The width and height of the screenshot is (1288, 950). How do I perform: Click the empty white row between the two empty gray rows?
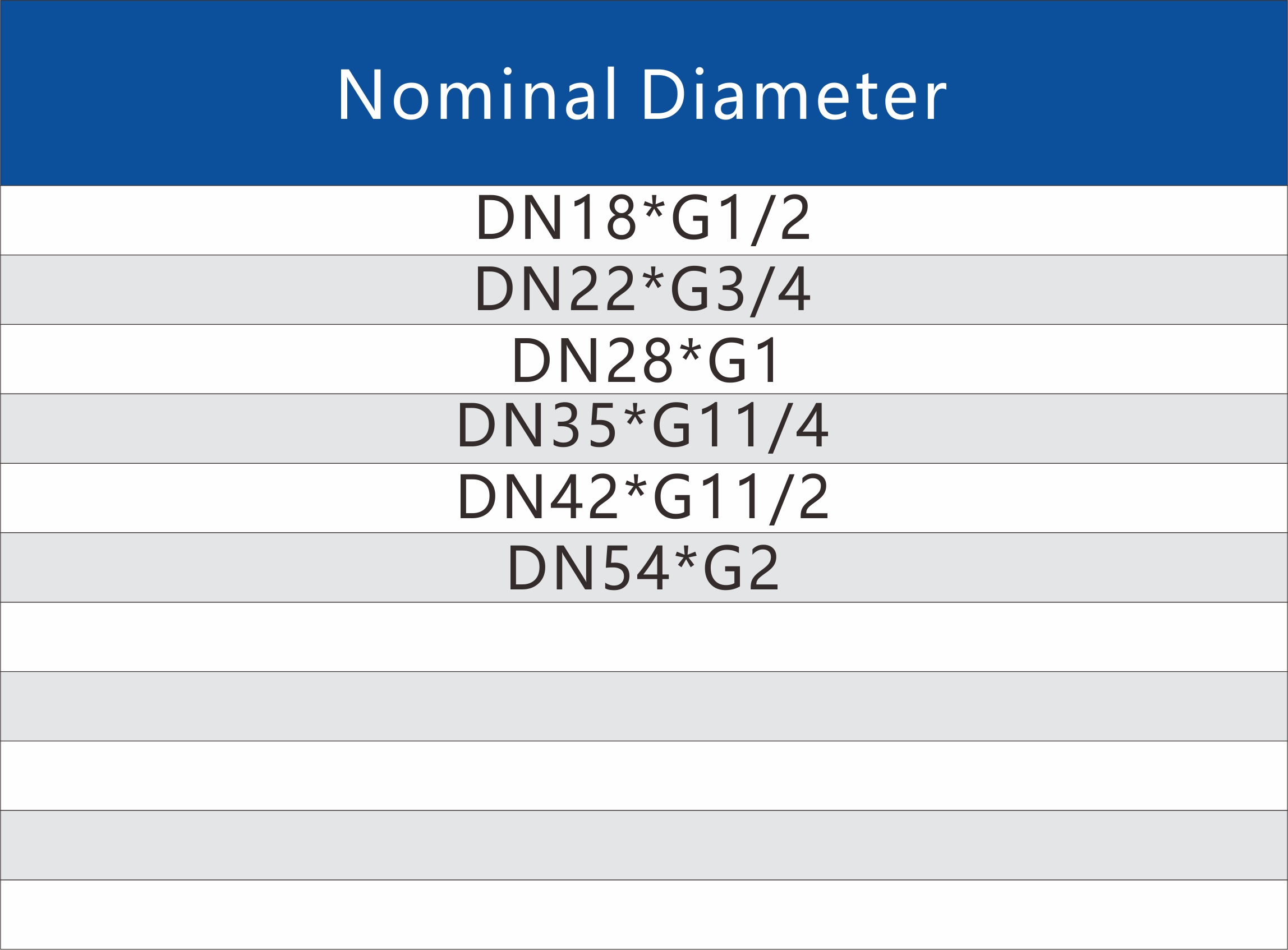pyautogui.click(x=643, y=776)
